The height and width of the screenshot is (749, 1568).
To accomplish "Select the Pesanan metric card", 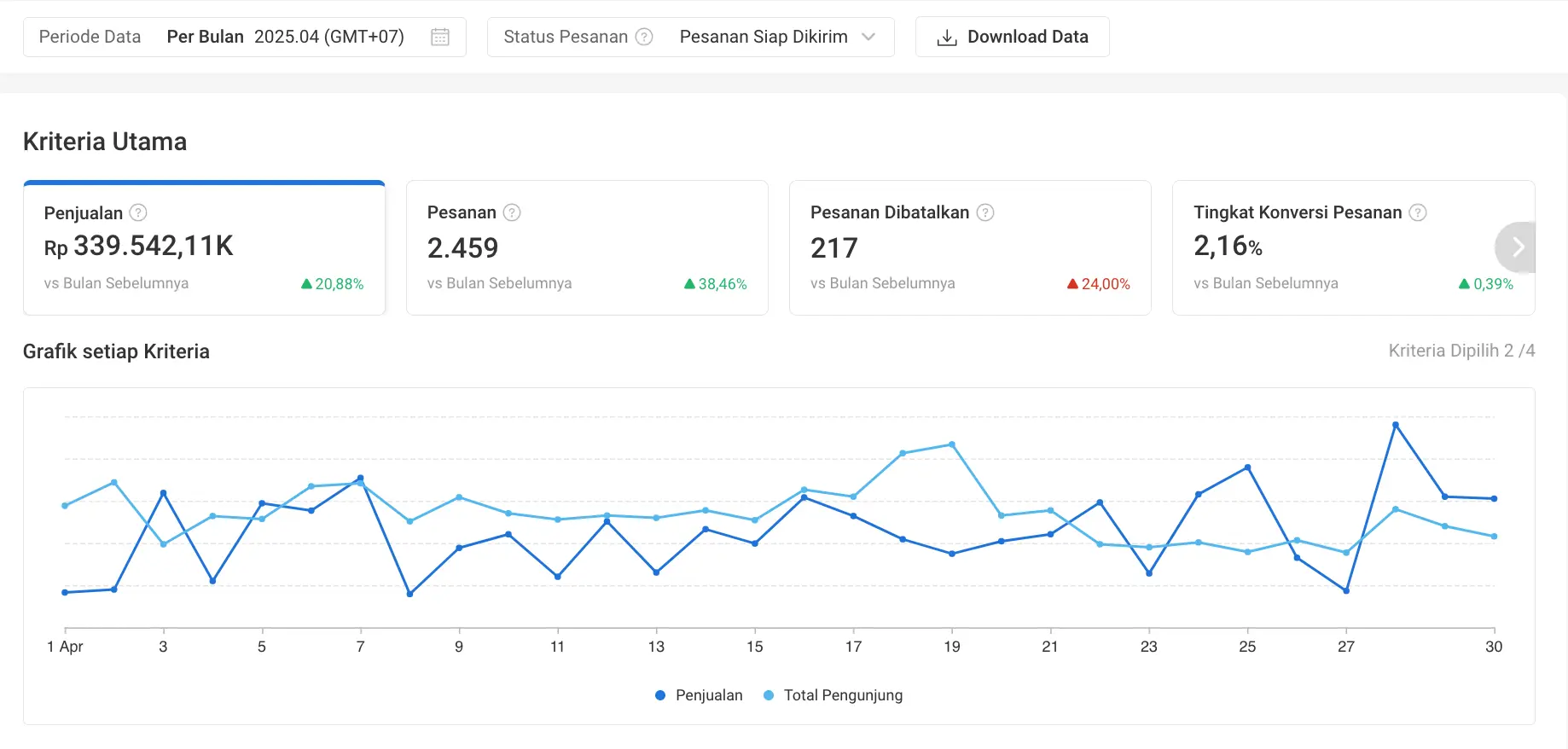I will coord(587,247).
